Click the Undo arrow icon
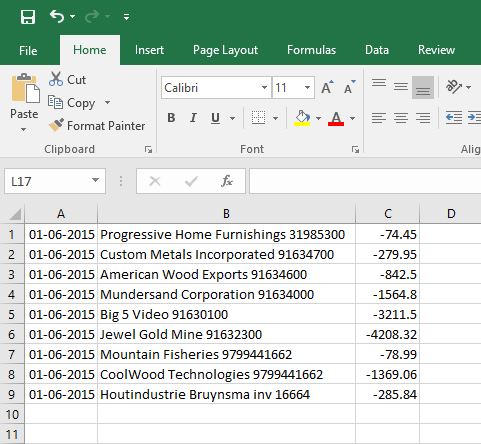481x444 pixels. (57, 16)
